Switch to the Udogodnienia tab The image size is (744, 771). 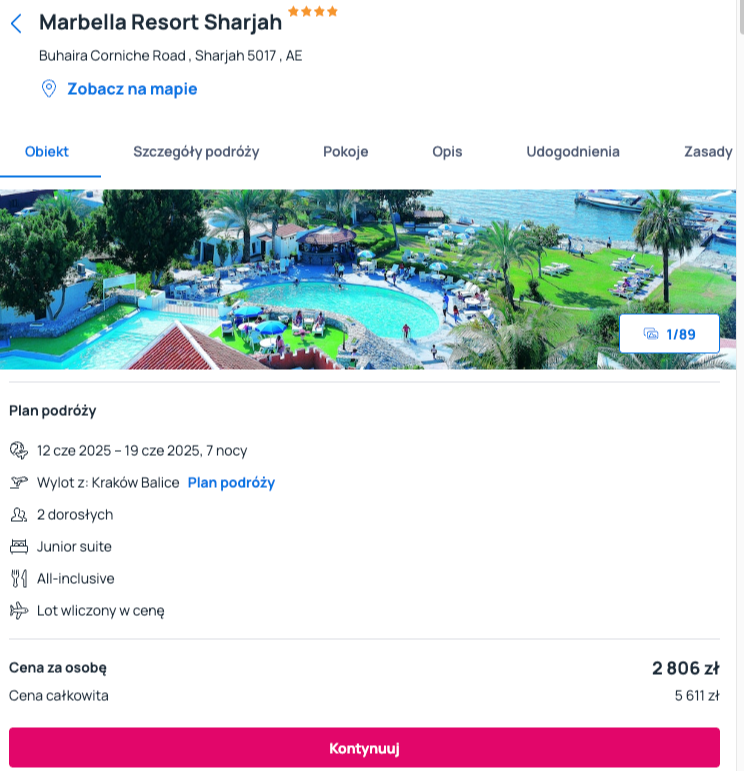pyautogui.click(x=573, y=151)
